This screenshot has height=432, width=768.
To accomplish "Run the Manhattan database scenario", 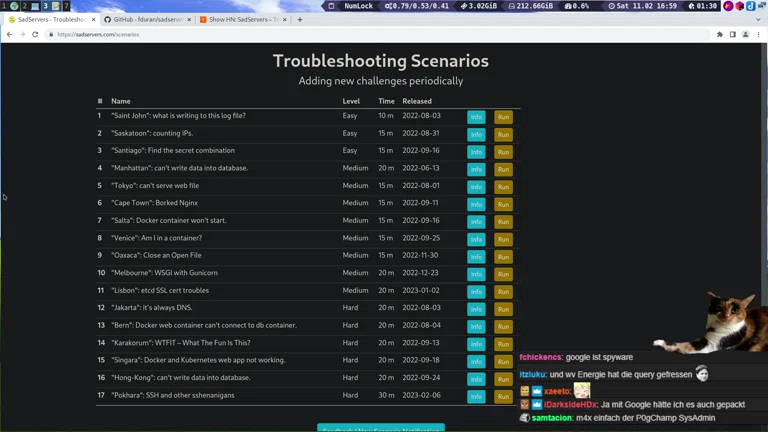I will (x=503, y=169).
